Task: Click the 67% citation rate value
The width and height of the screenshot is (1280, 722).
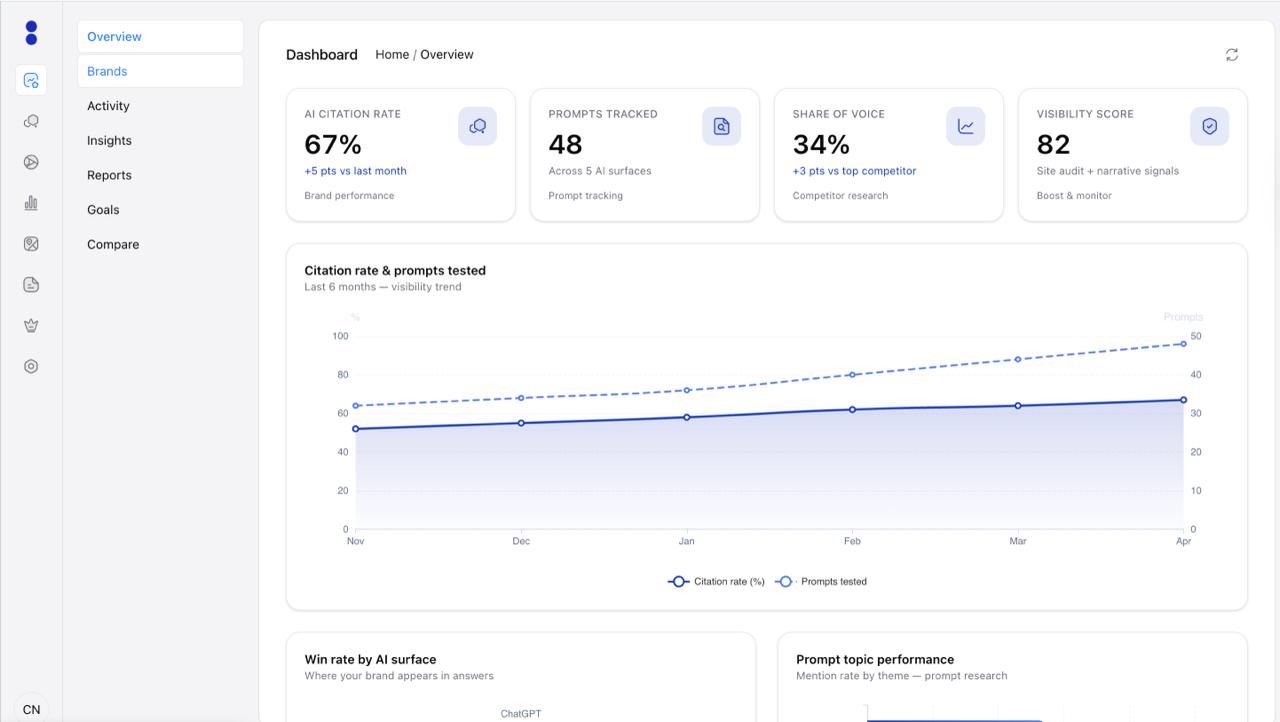Action: (x=333, y=144)
